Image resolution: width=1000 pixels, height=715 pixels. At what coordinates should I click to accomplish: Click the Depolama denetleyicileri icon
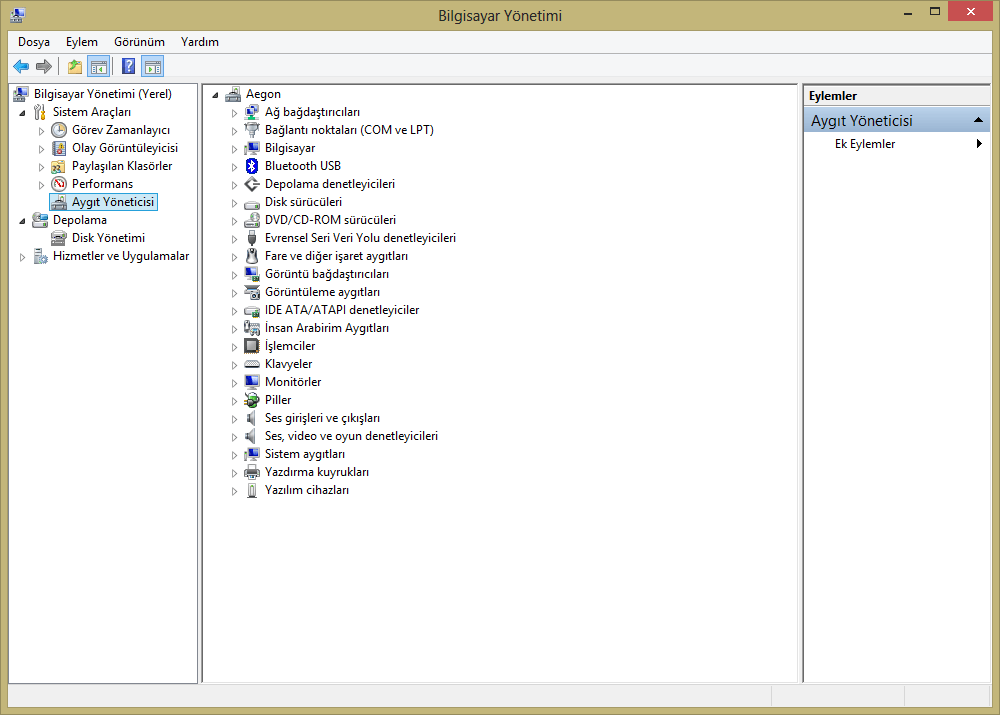click(252, 184)
